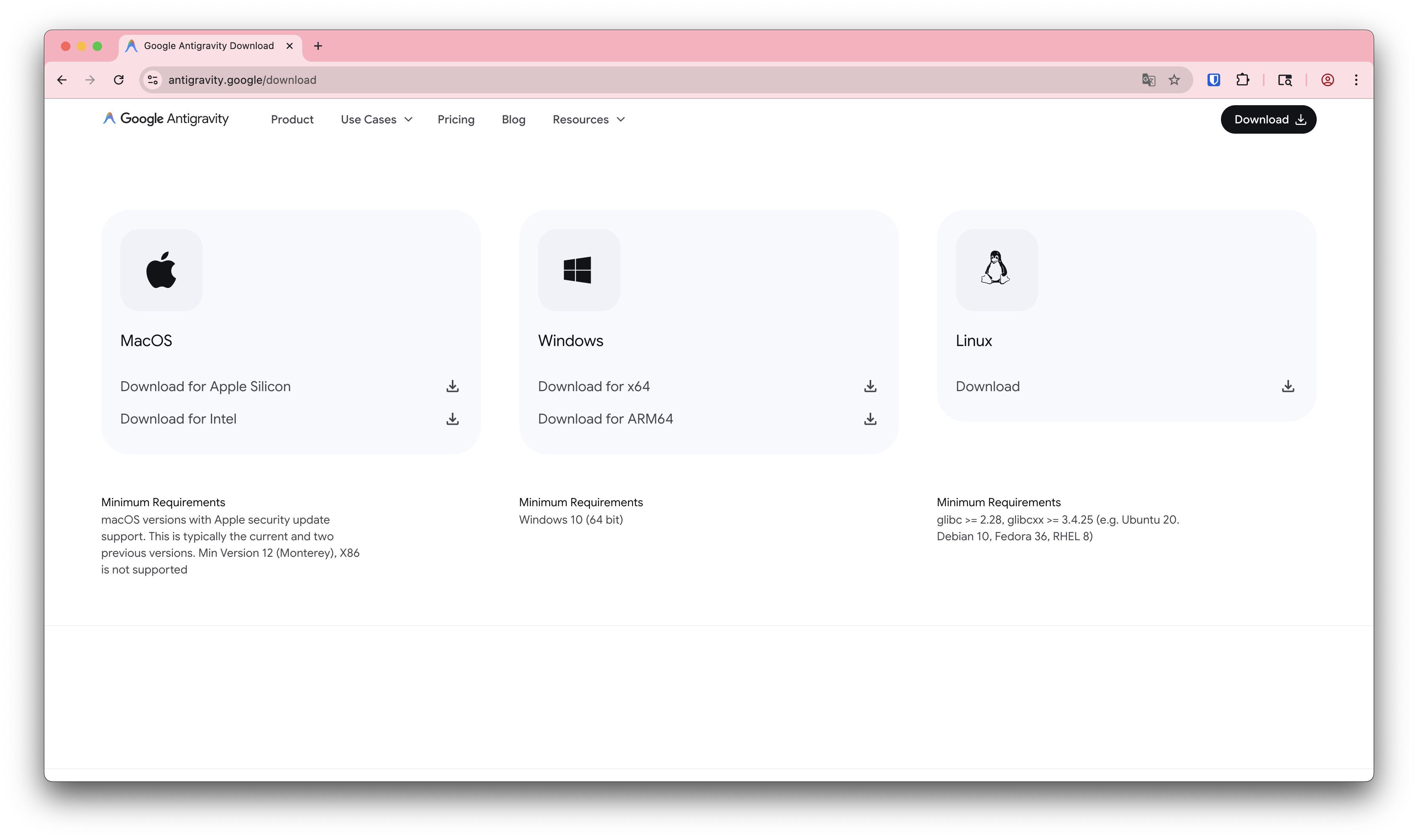Open the Extensions puzzle icon
The image size is (1418, 840).
tap(1242, 80)
